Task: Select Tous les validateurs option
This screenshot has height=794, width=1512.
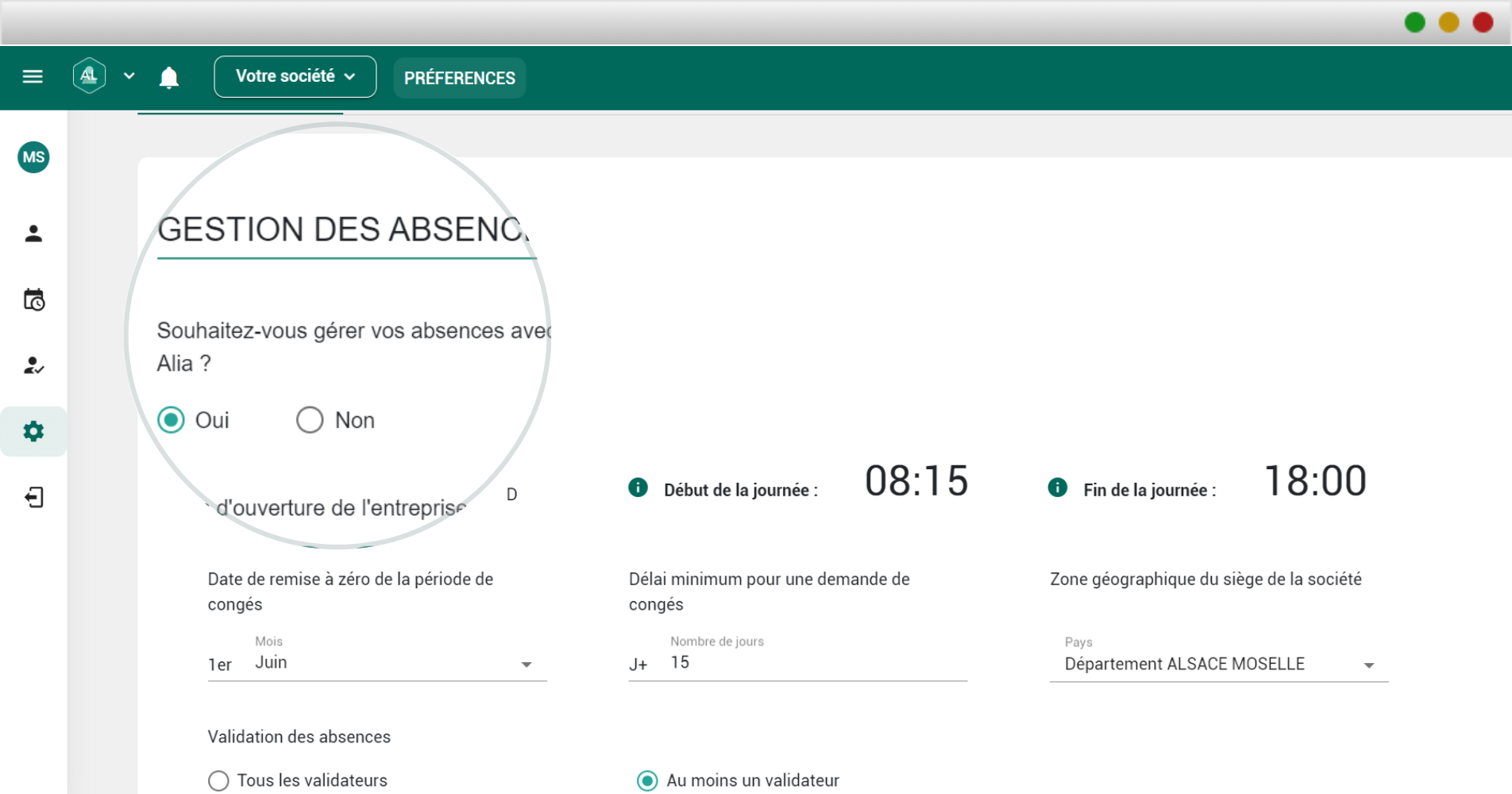Action: 218,781
